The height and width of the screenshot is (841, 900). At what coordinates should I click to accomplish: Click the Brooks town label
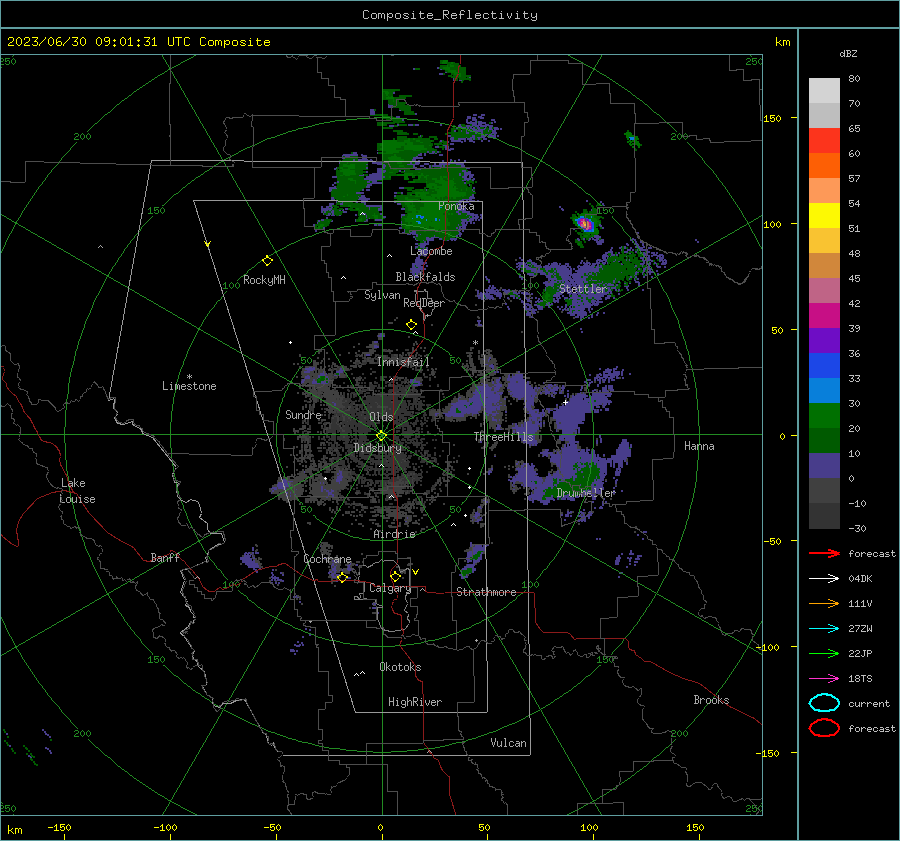pos(711,700)
